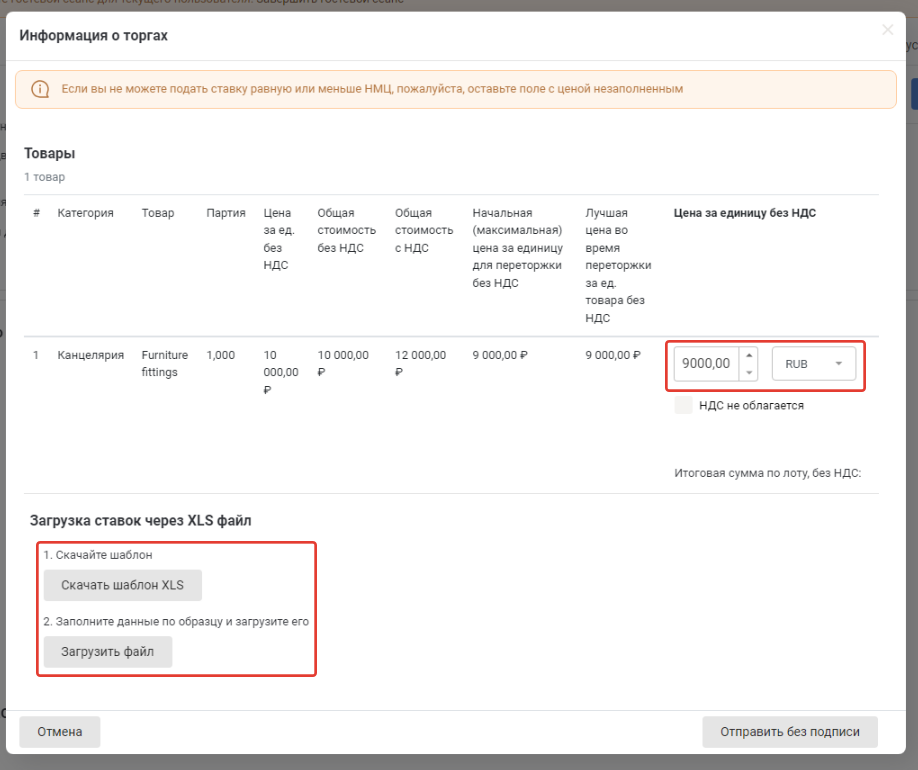Click the info icon in the warning banner

point(40,89)
